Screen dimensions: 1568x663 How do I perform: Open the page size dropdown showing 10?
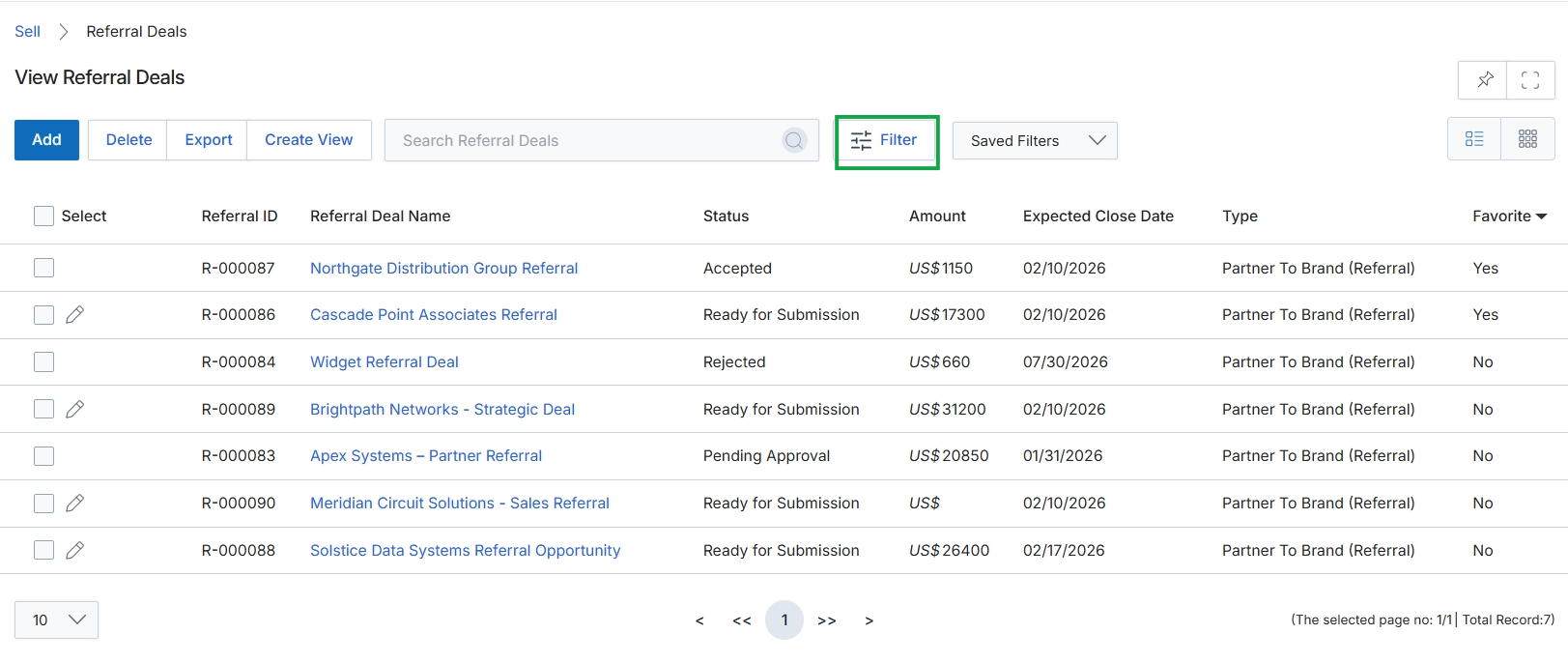[56, 620]
